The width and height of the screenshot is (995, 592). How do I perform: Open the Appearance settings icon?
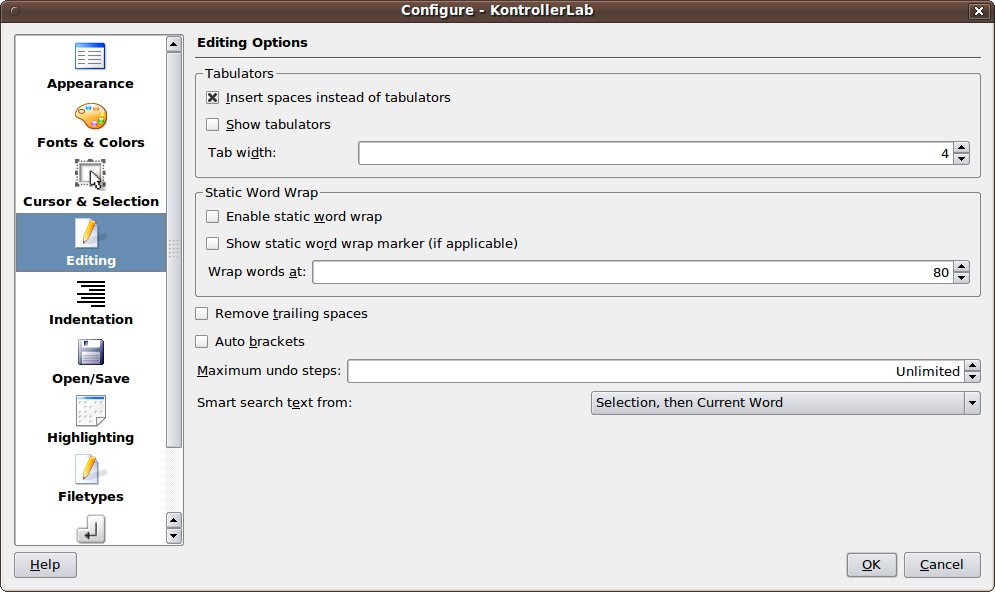(90, 57)
